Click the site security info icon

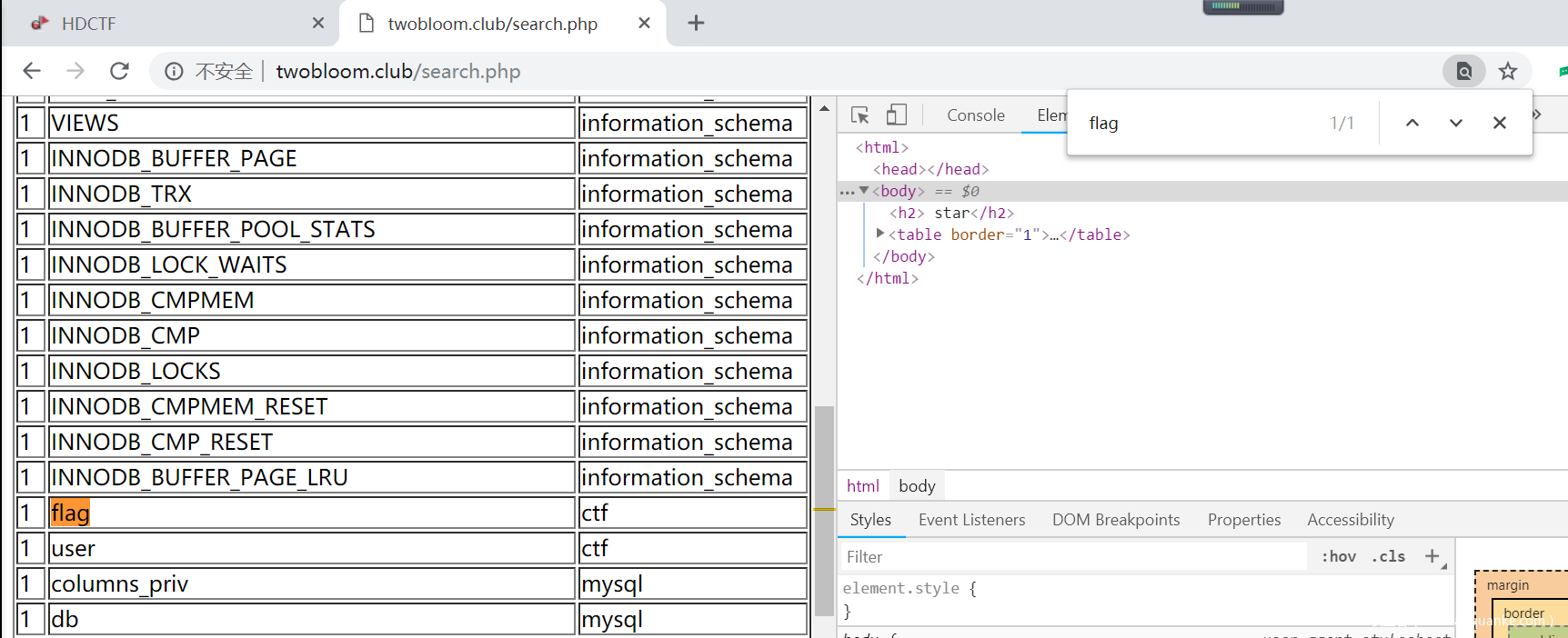tap(174, 71)
